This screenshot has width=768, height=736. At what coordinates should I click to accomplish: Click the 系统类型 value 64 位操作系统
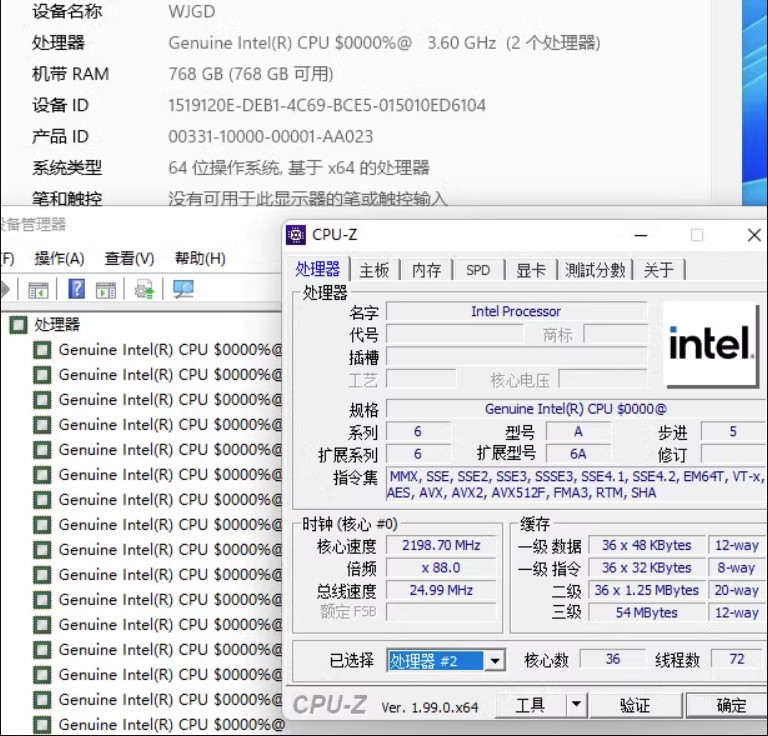(x=299, y=168)
